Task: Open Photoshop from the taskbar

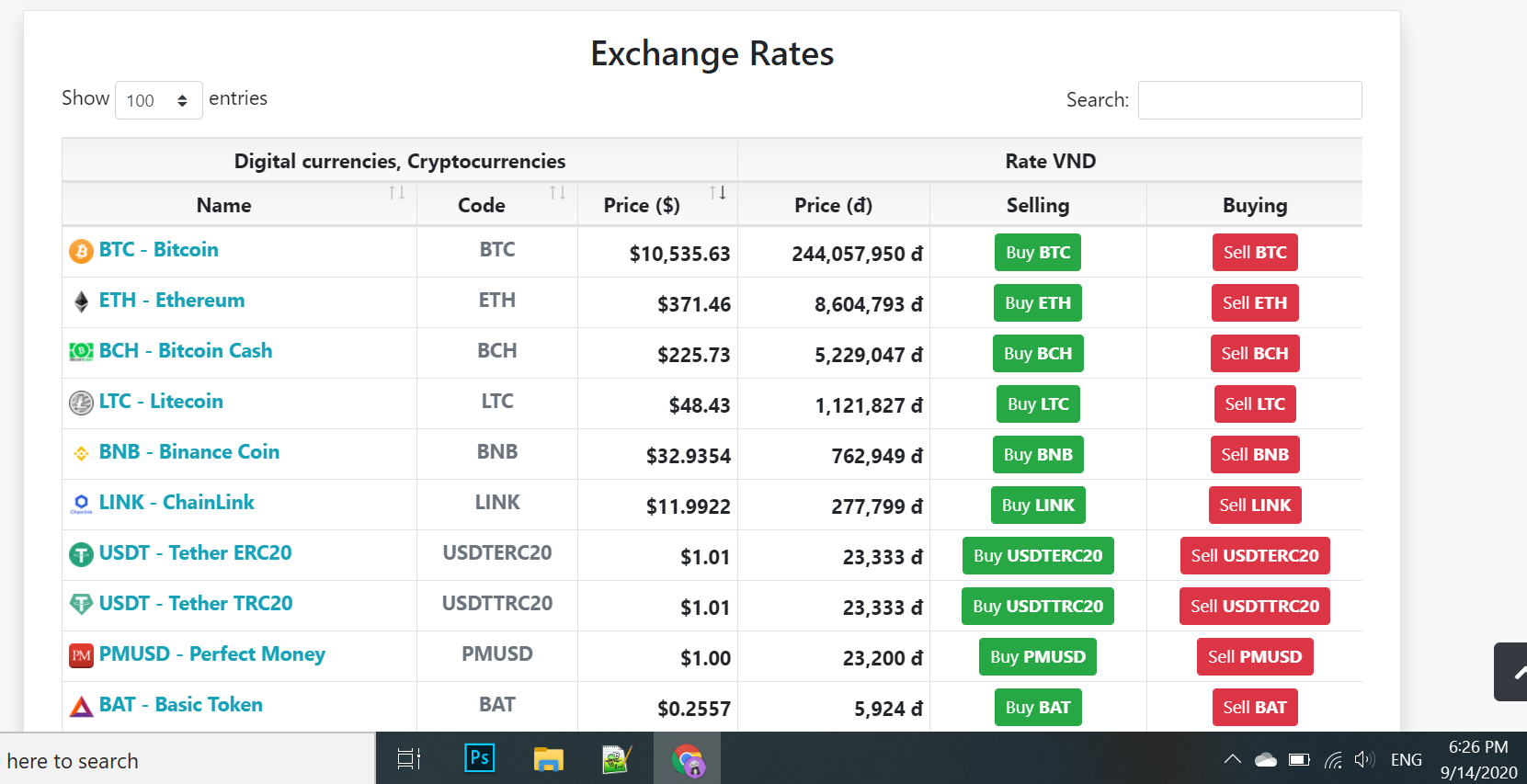Action: 479,758
